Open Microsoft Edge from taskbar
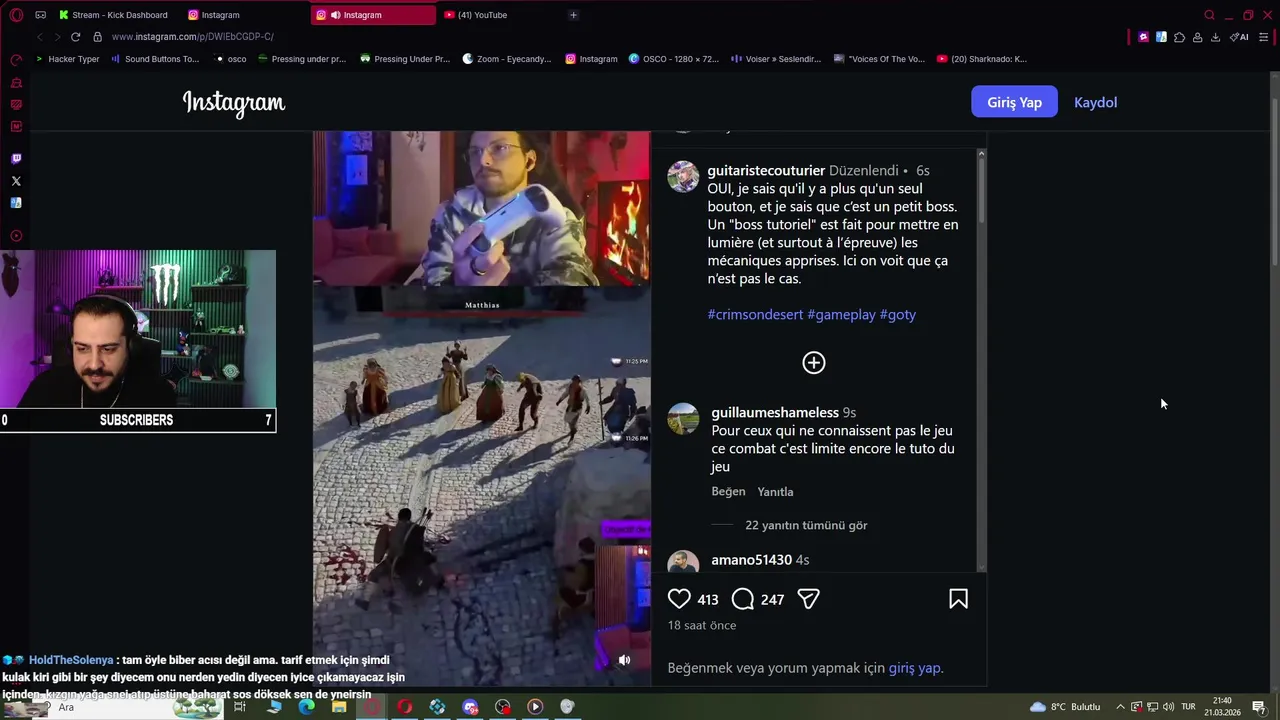This screenshot has width=1280, height=720. 306,707
